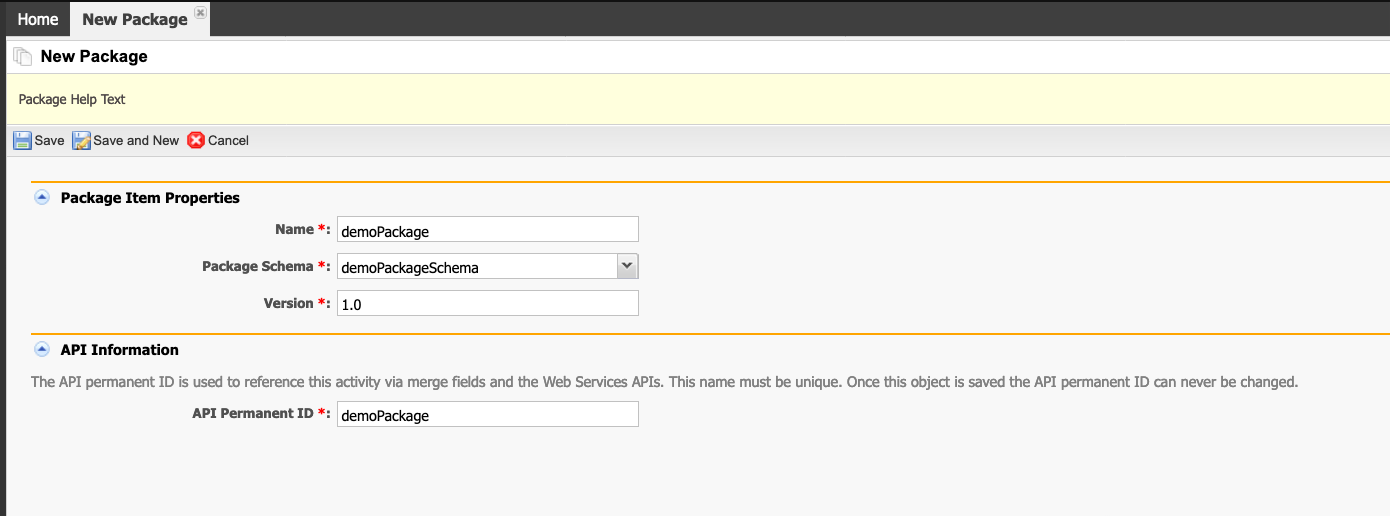Click the Save text button
The width and height of the screenshot is (1390, 516).
[49, 140]
